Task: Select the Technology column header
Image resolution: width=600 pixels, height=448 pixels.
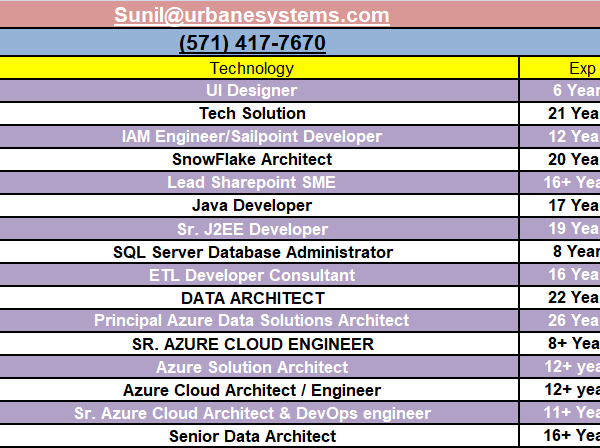Action: tap(252, 68)
